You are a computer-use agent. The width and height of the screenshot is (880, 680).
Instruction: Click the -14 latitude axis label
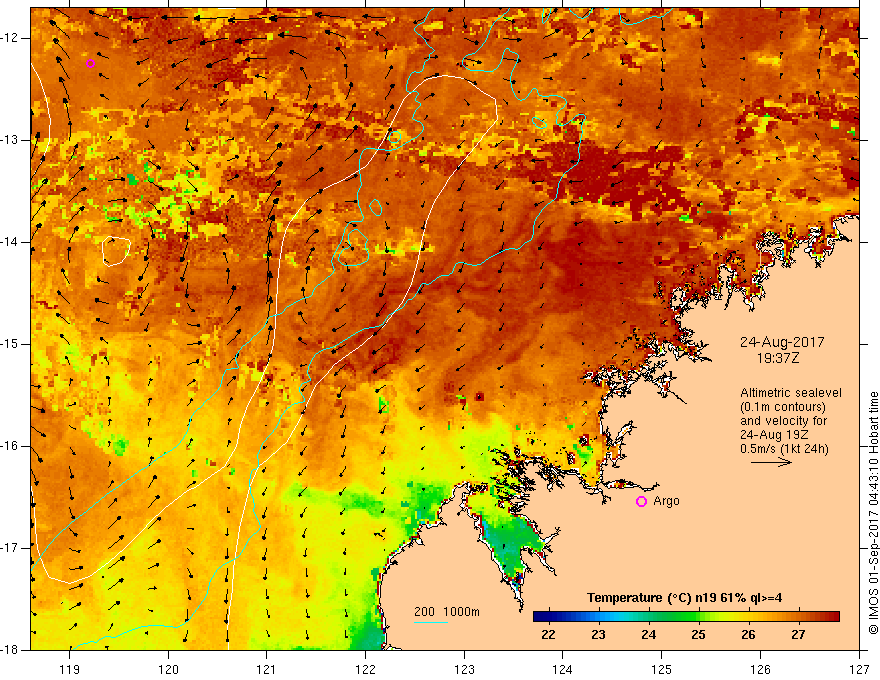tap(10, 242)
